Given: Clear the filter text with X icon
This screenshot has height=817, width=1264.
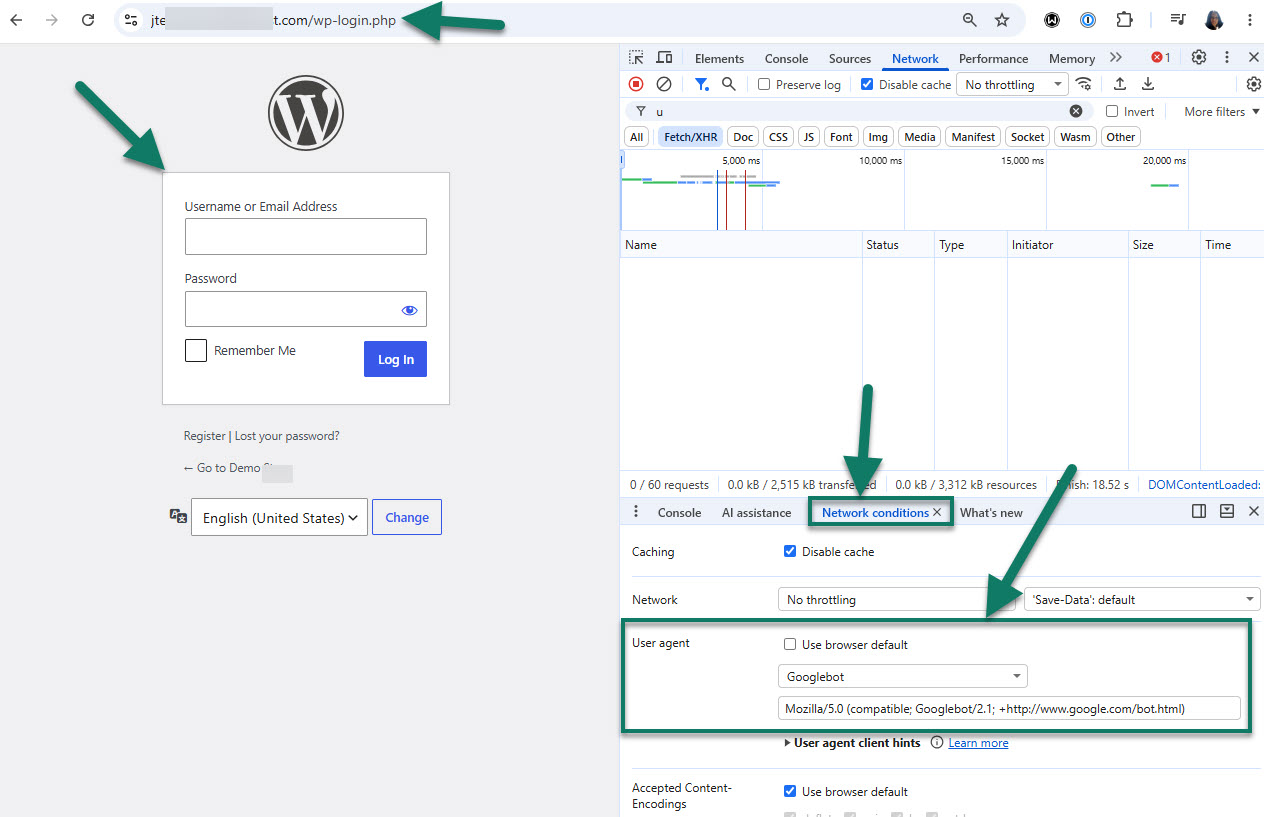Looking at the screenshot, I should tap(1076, 111).
